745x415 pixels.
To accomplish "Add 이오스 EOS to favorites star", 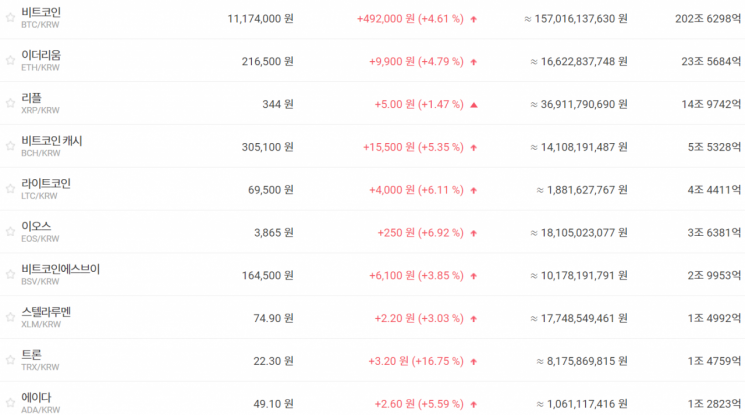I will point(11,232).
